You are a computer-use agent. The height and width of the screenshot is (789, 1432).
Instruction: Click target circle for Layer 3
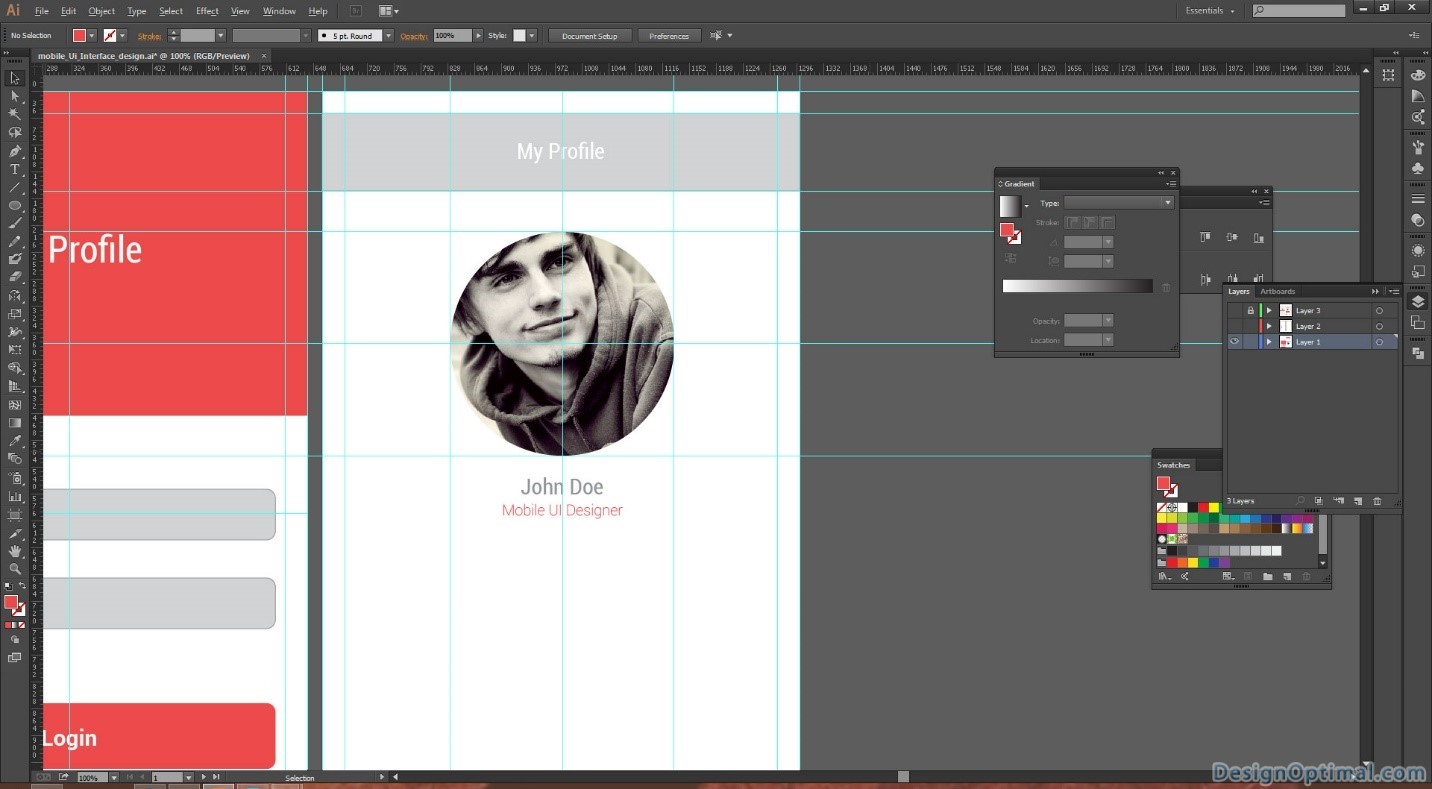pos(1379,311)
